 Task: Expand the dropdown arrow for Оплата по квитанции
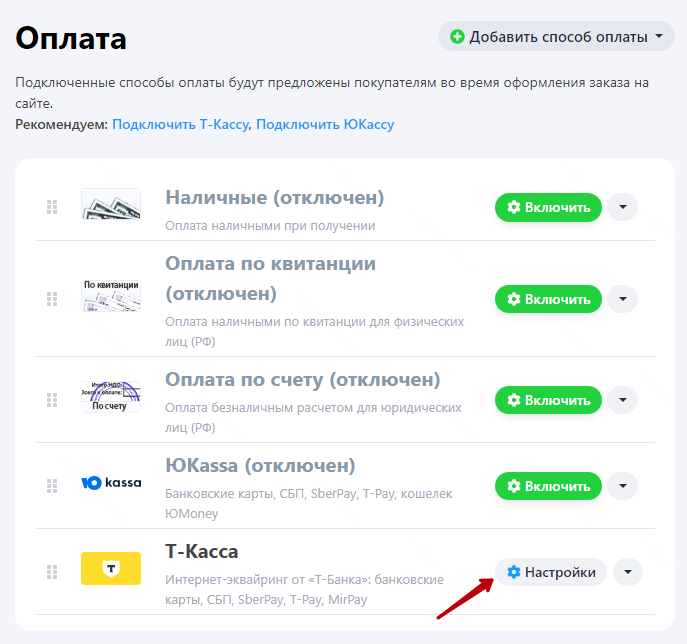pyautogui.click(x=623, y=299)
